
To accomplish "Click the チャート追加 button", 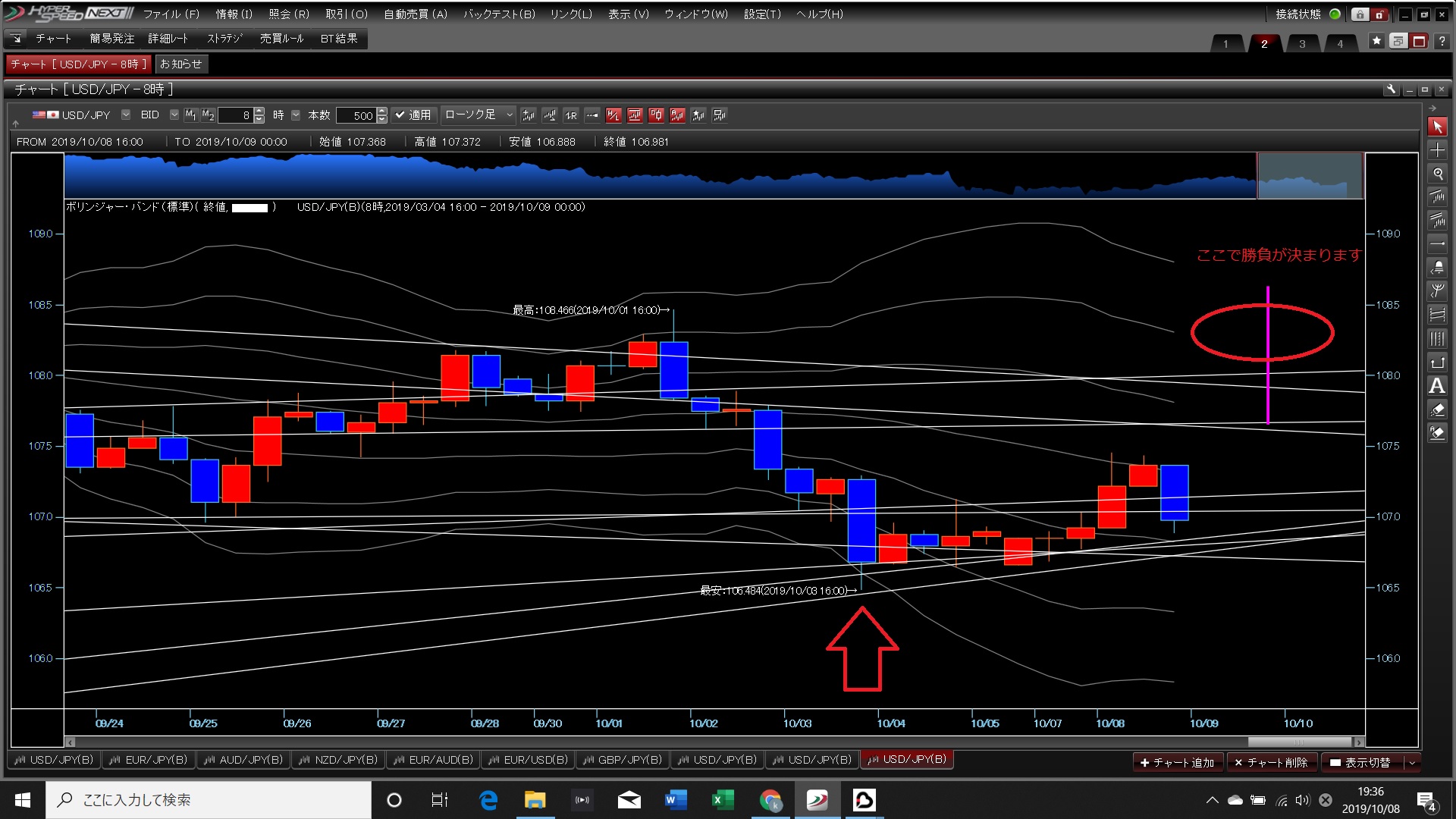I will point(1177,762).
